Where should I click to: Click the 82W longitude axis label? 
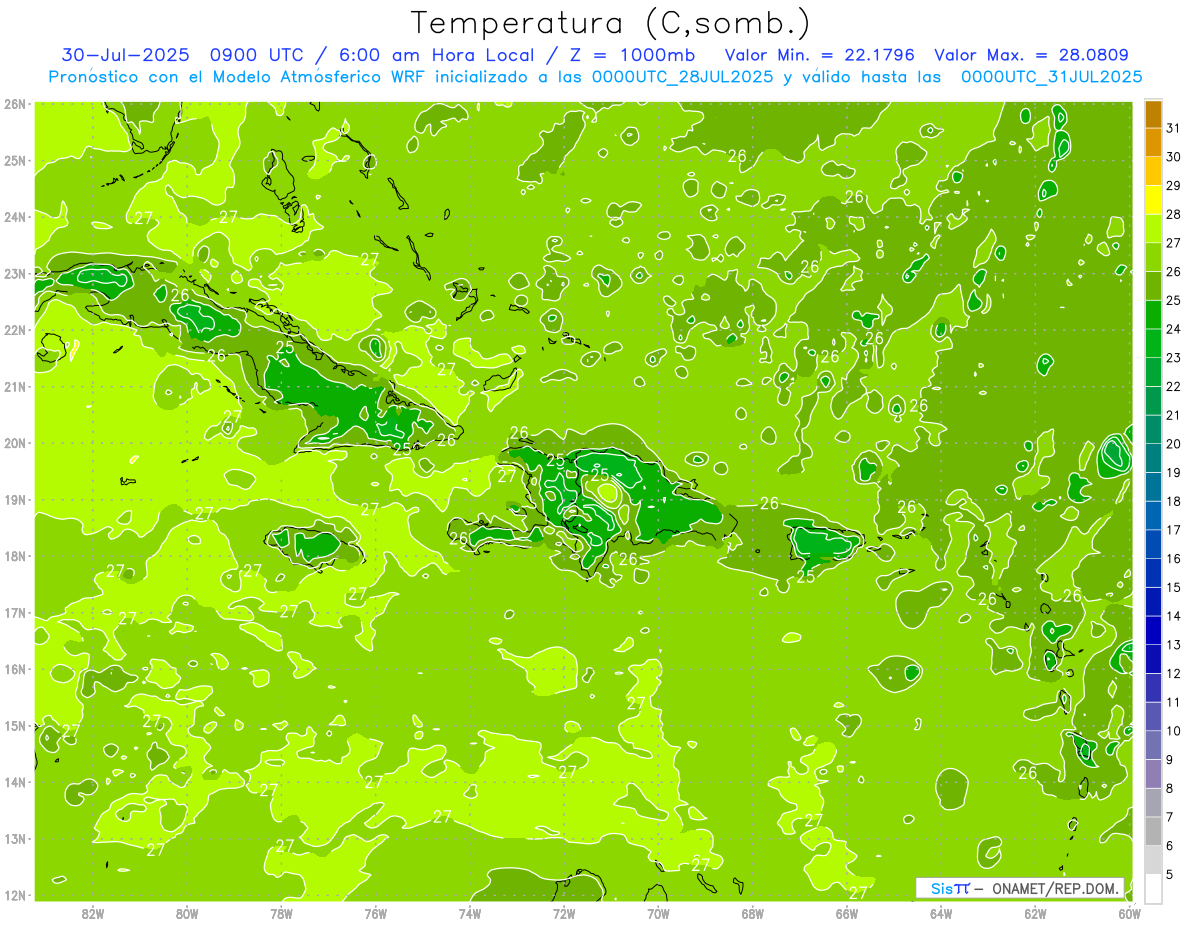[93, 913]
